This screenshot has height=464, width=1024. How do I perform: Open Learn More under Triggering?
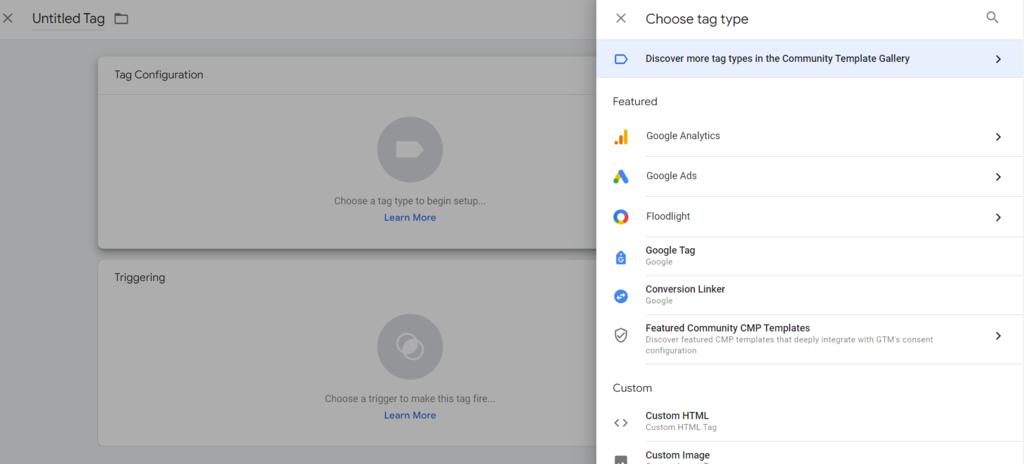[409, 415]
